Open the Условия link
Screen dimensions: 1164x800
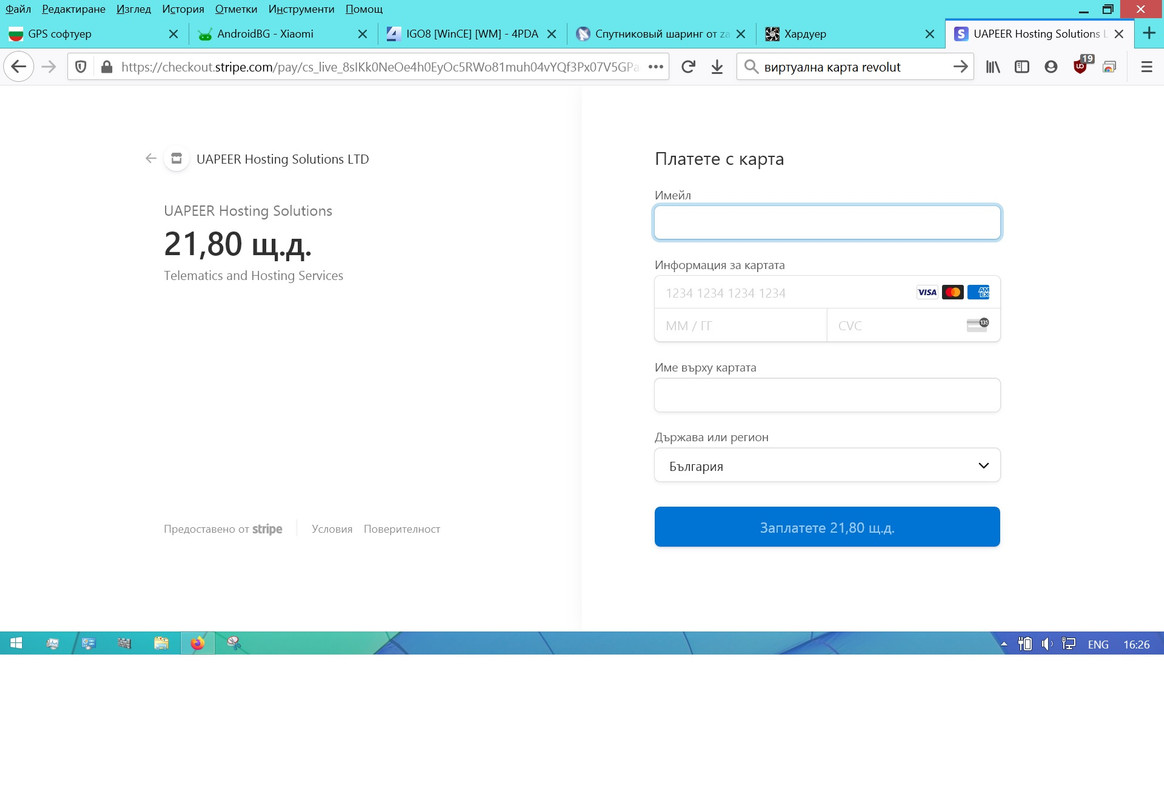[x=332, y=529]
